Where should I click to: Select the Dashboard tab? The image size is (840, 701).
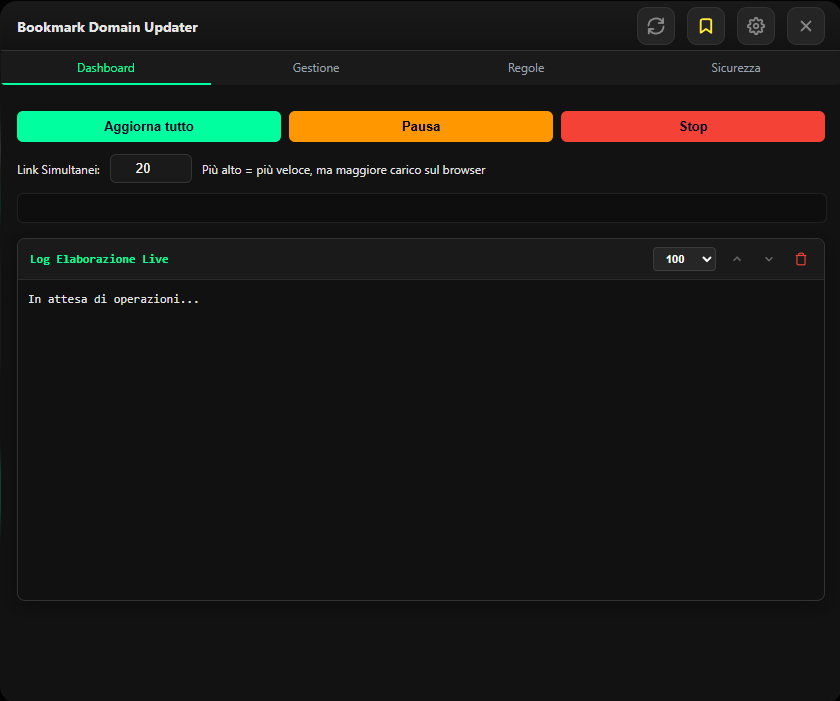(x=105, y=68)
